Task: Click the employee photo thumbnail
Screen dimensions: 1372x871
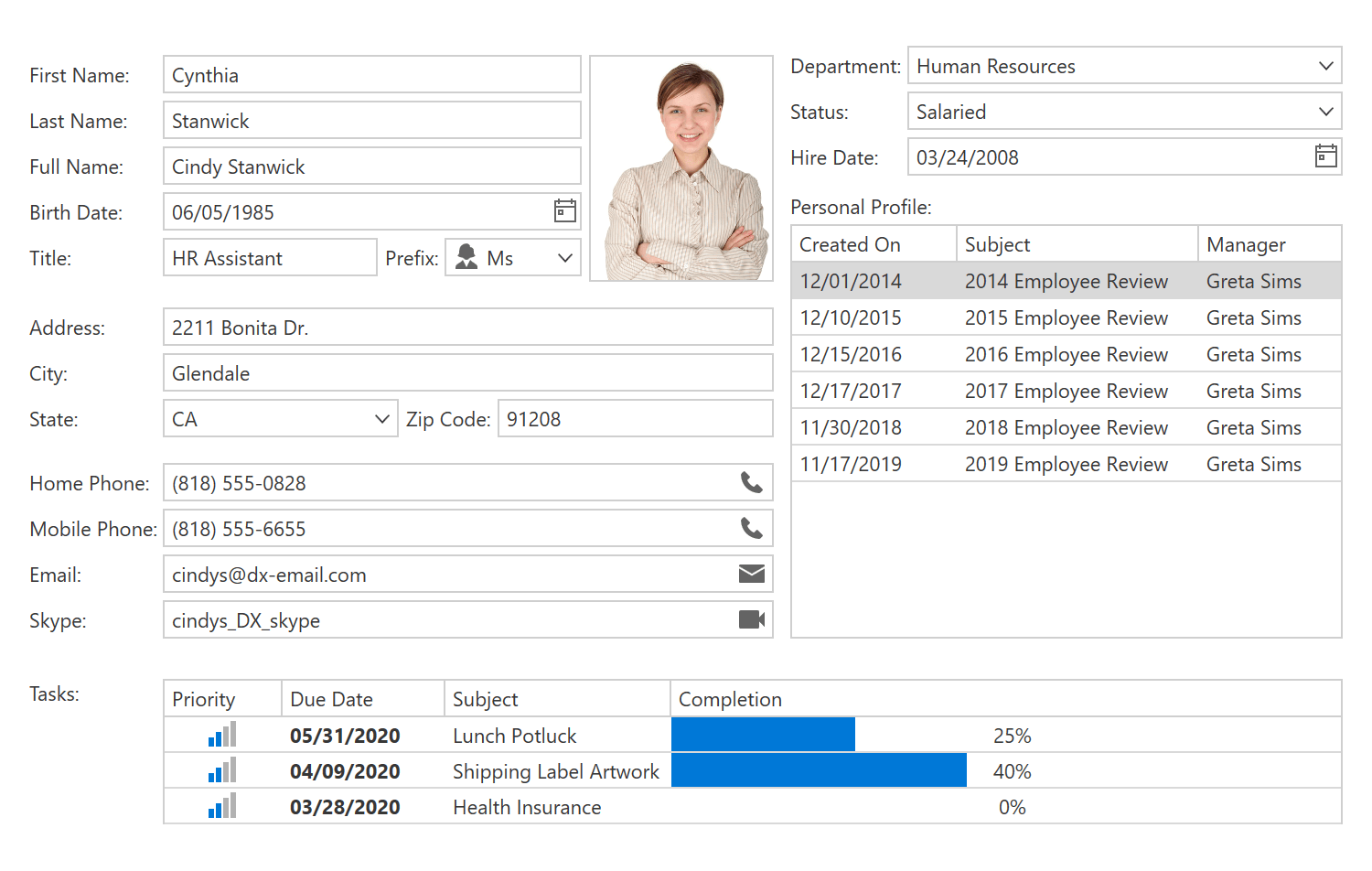Action: (x=681, y=167)
